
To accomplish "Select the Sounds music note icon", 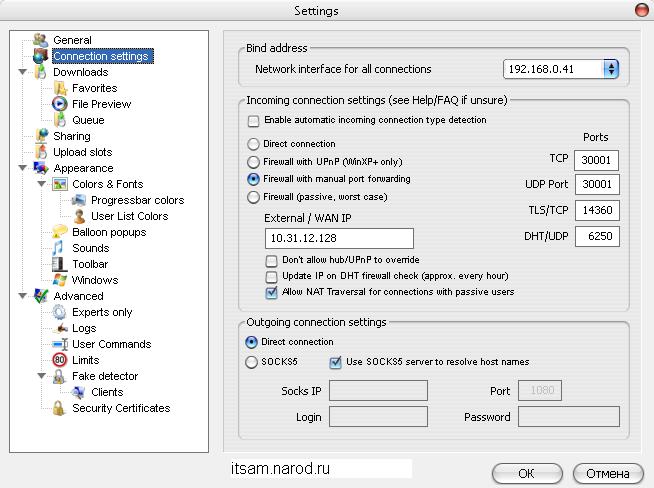I will coord(59,248).
